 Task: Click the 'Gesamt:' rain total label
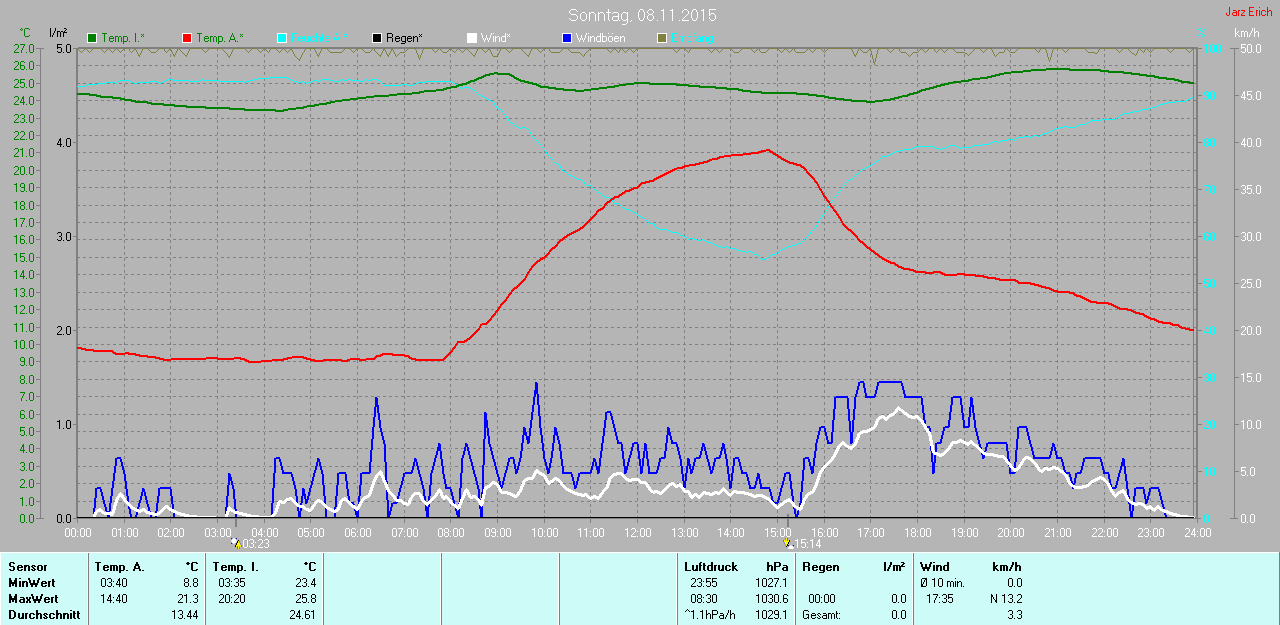(x=821, y=615)
